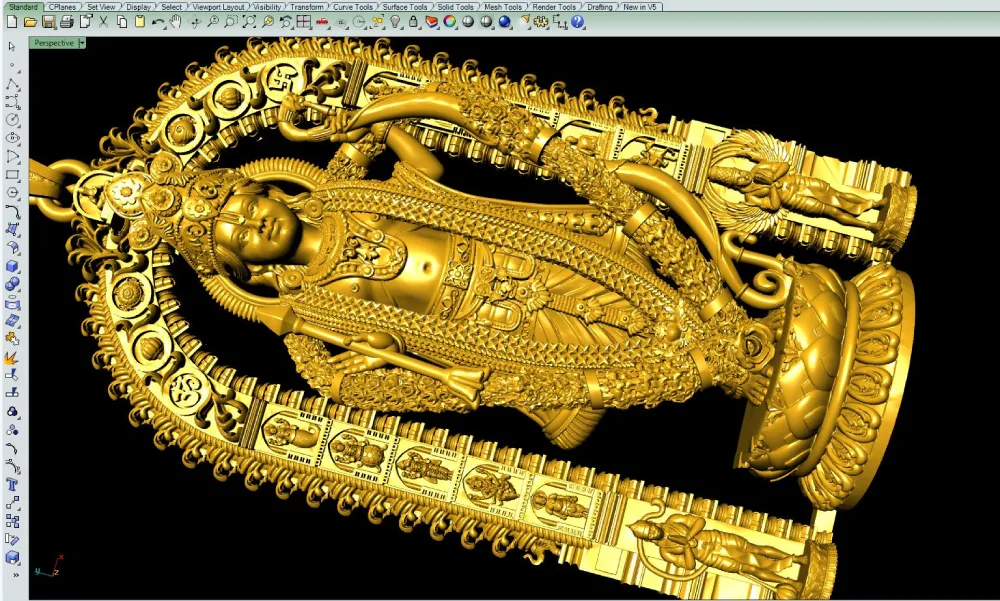This screenshot has height=601, width=1000.
Task: Click the Perspective viewport title
Action: click(54, 43)
